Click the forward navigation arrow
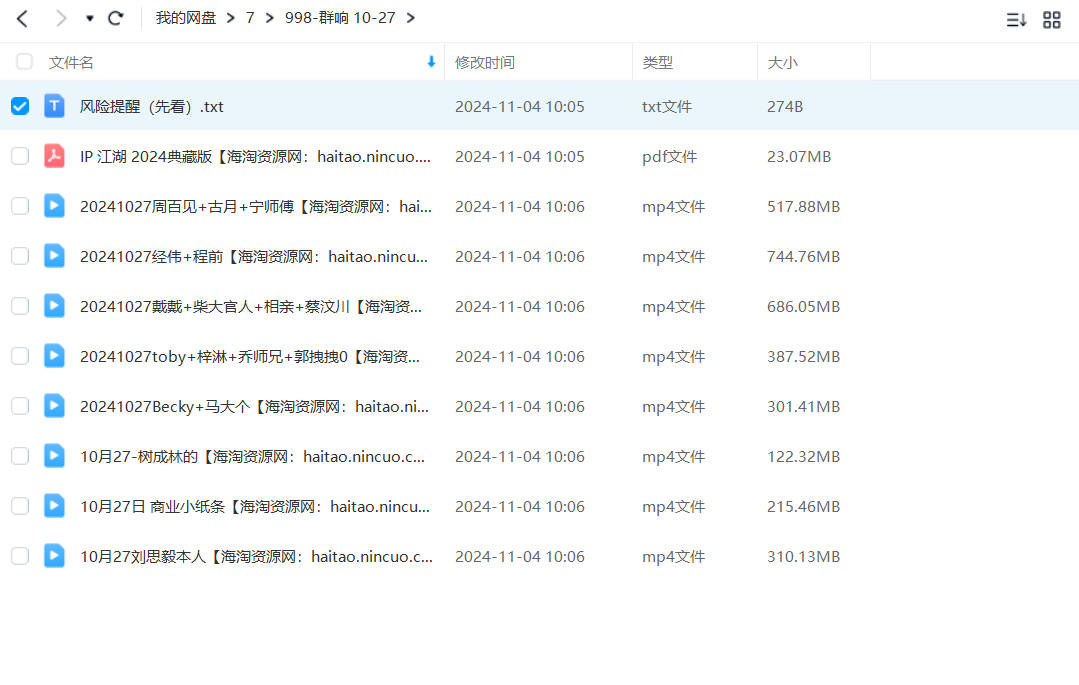 61,19
